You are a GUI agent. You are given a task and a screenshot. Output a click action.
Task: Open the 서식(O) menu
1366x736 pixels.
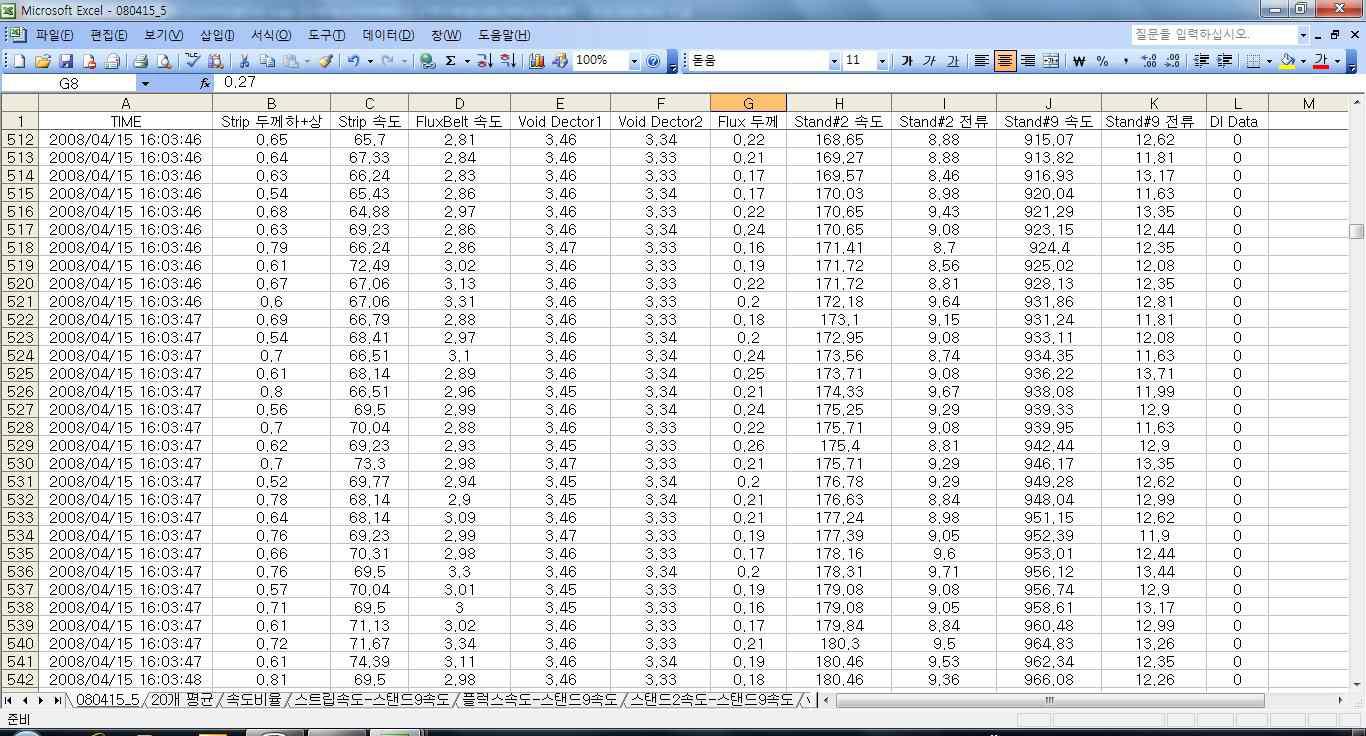[270, 35]
